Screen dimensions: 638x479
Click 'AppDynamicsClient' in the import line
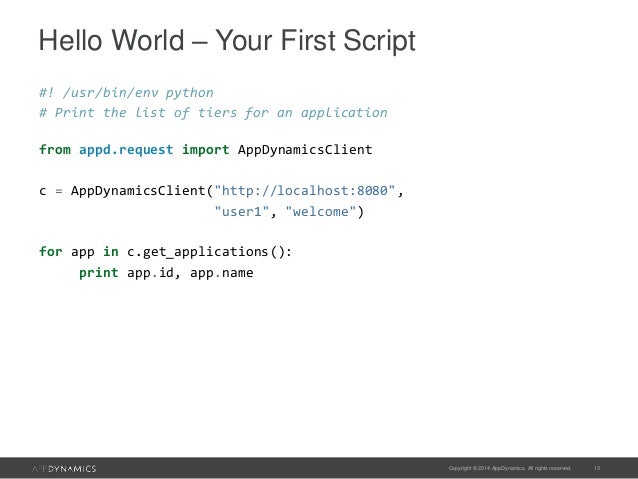[305, 150]
